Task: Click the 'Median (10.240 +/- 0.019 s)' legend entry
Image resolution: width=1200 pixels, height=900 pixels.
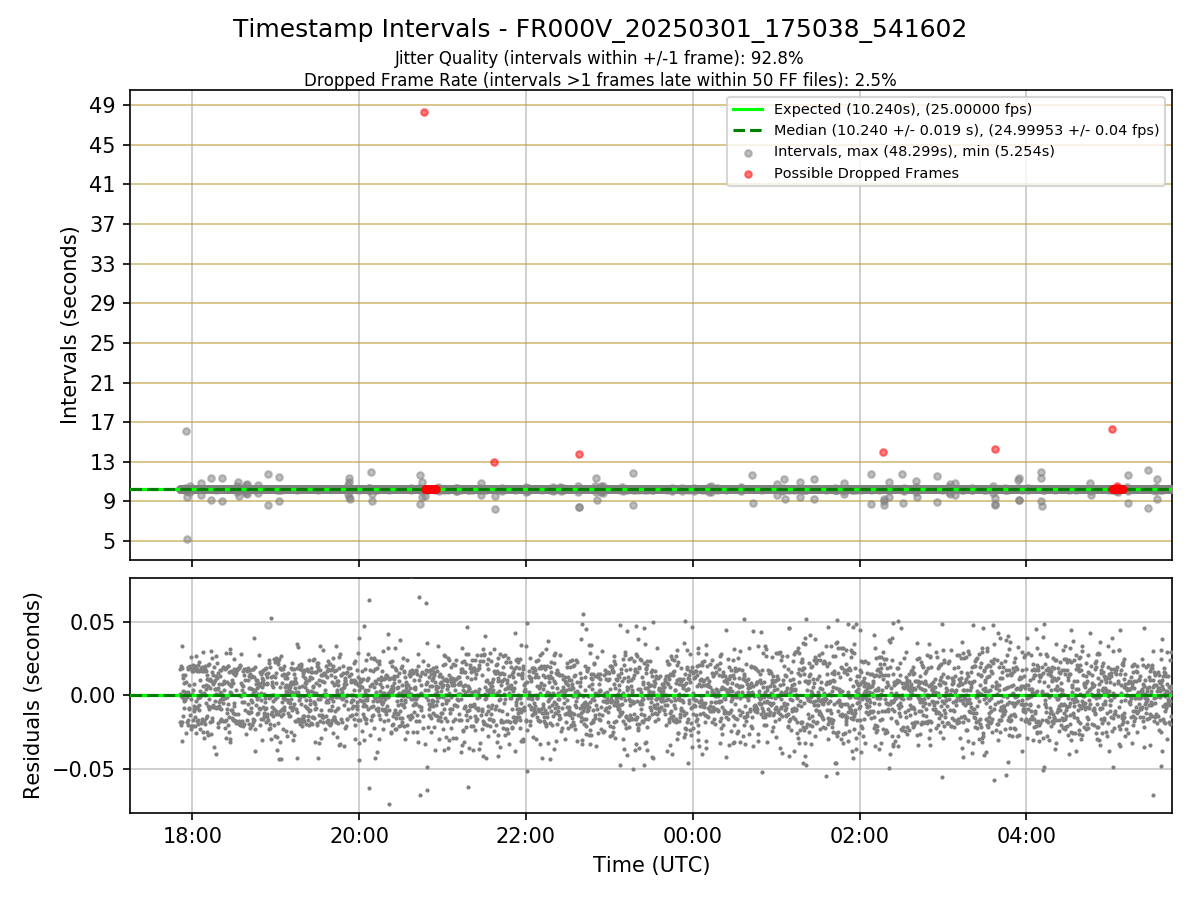Action: pos(966,130)
